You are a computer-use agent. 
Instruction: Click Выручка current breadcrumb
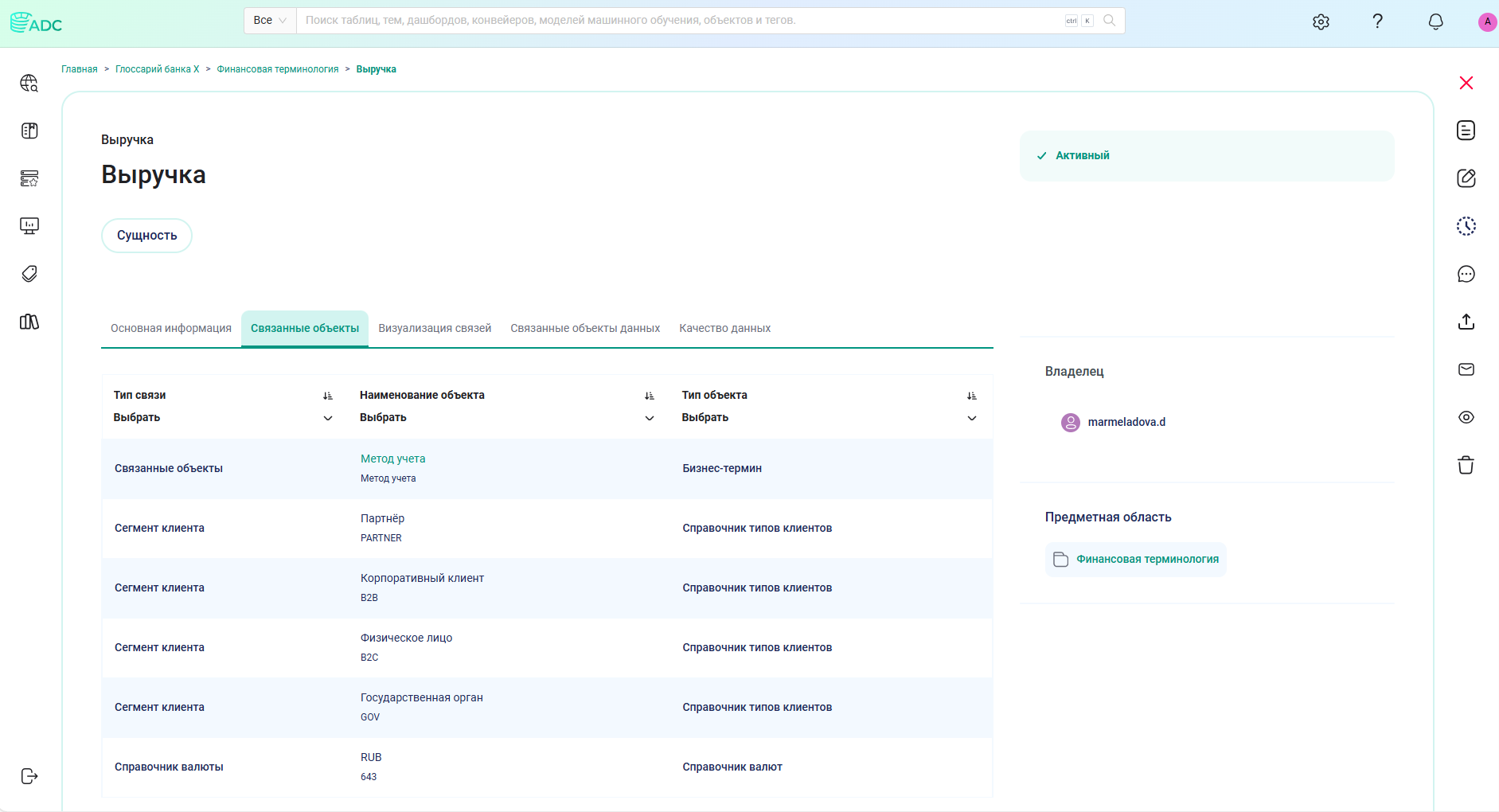coord(376,69)
